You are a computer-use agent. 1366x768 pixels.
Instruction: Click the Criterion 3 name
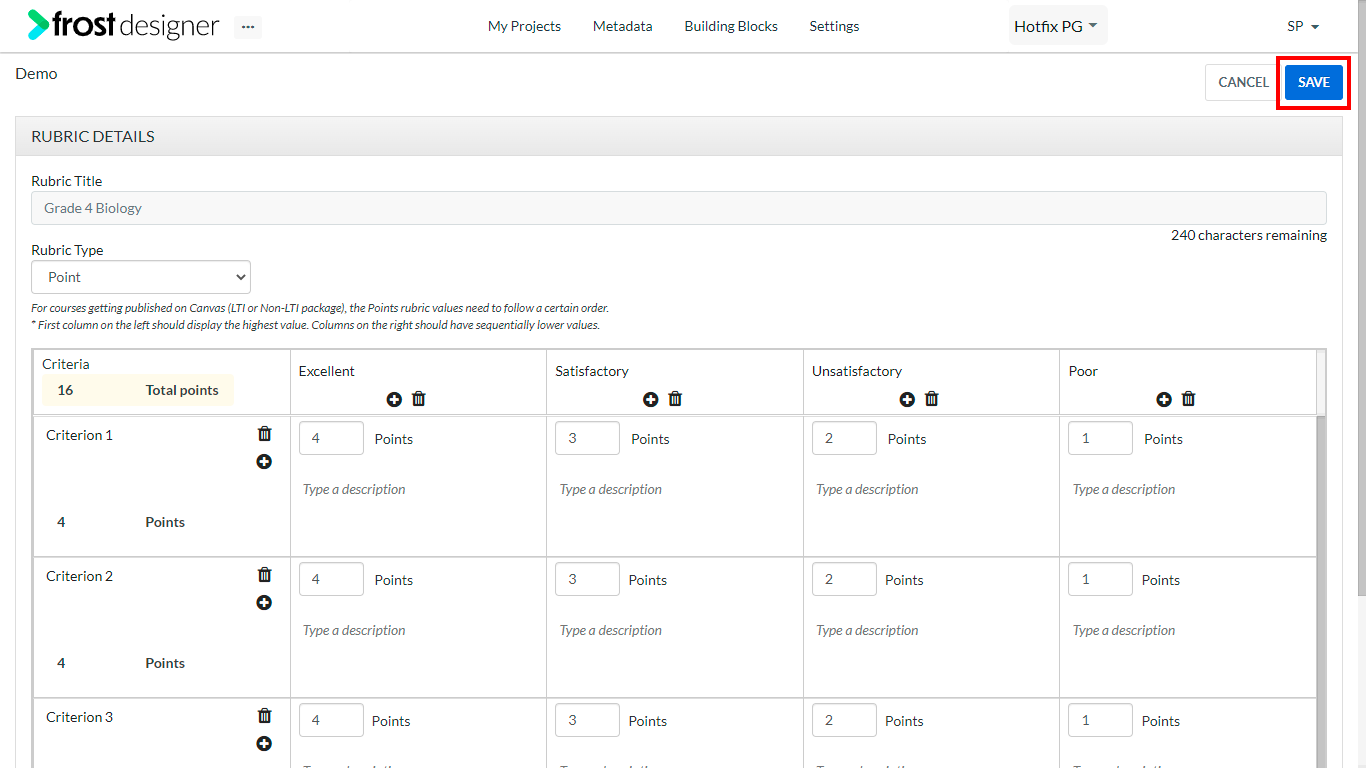[80, 717]
